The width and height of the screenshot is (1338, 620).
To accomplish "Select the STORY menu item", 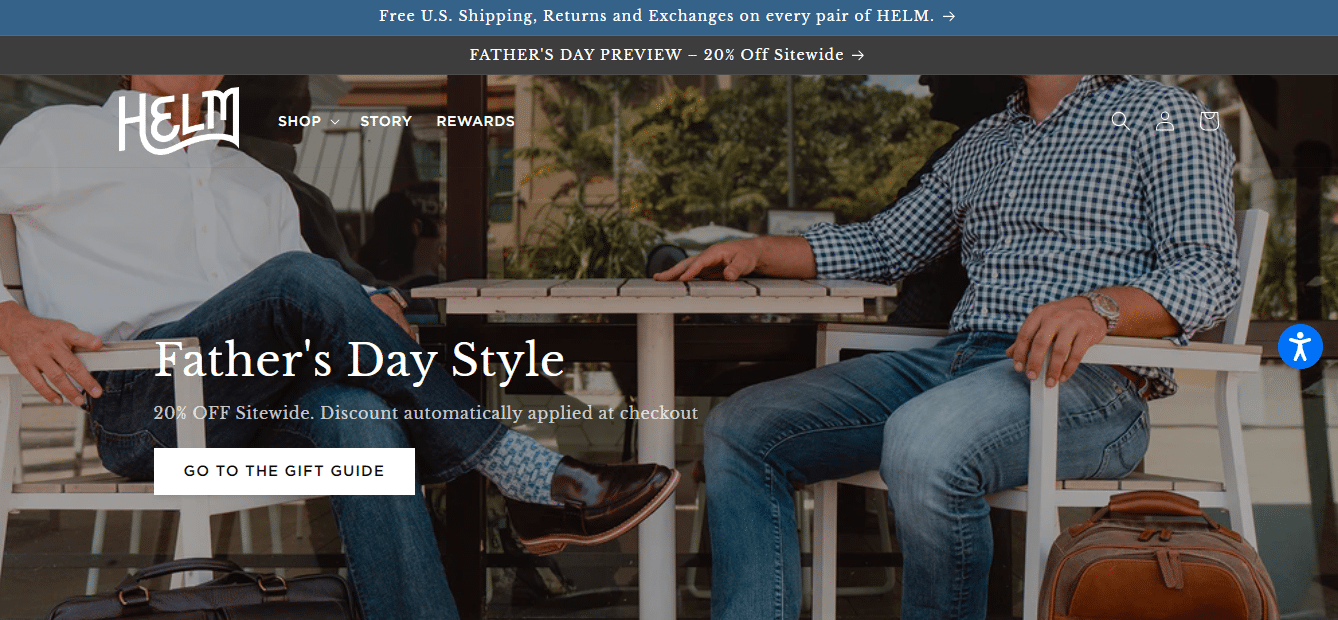I will pyautogui.click(x=386, y=121).
